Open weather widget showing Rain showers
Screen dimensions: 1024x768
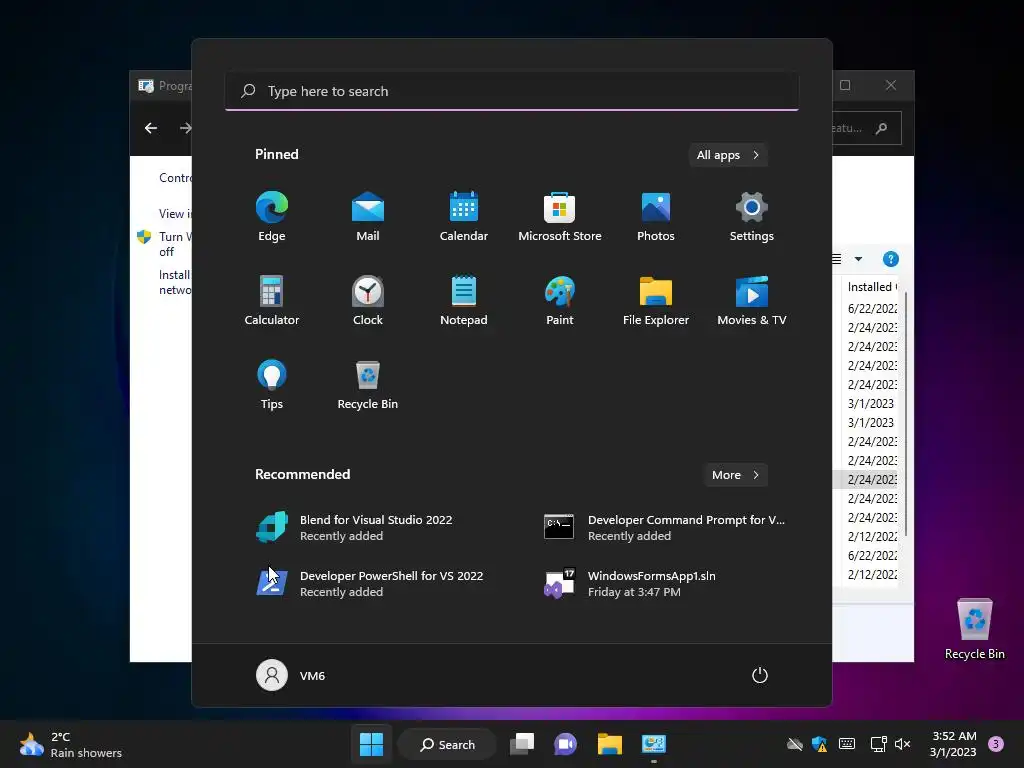coord(71,744)
